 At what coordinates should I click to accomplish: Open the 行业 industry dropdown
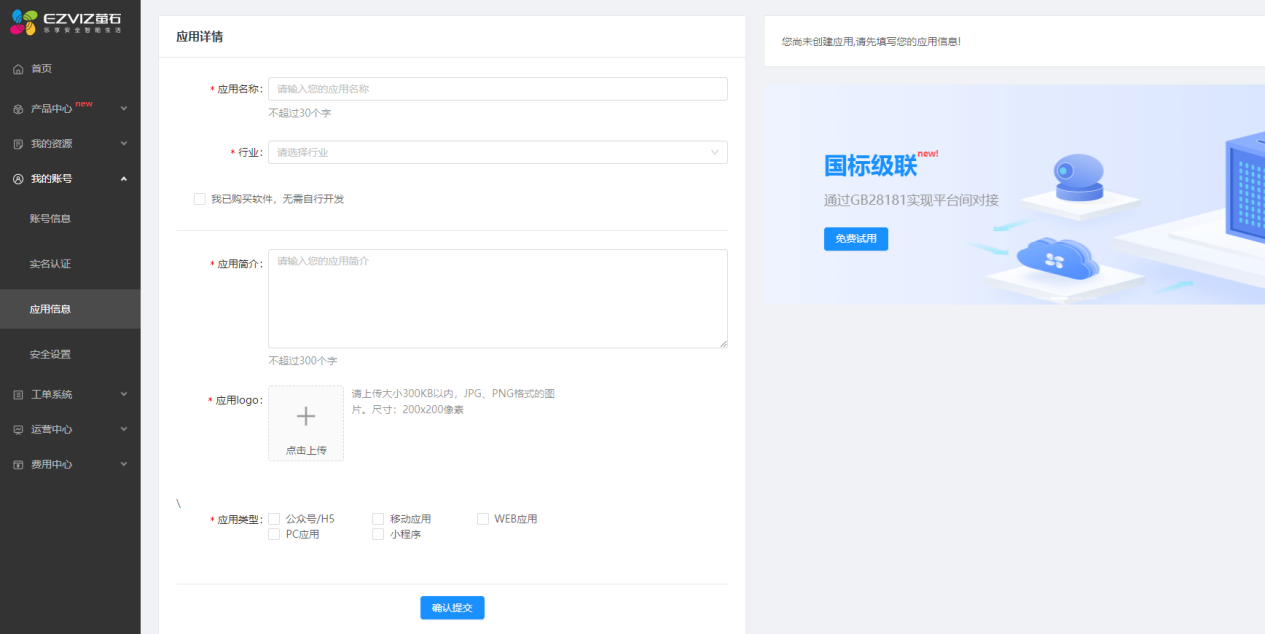pos(497,152)
